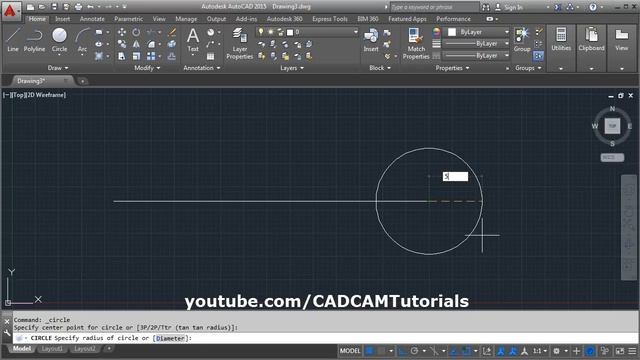Expand the Block panel
The width and height of the screenshot is (640, 360).
(380, 68)
